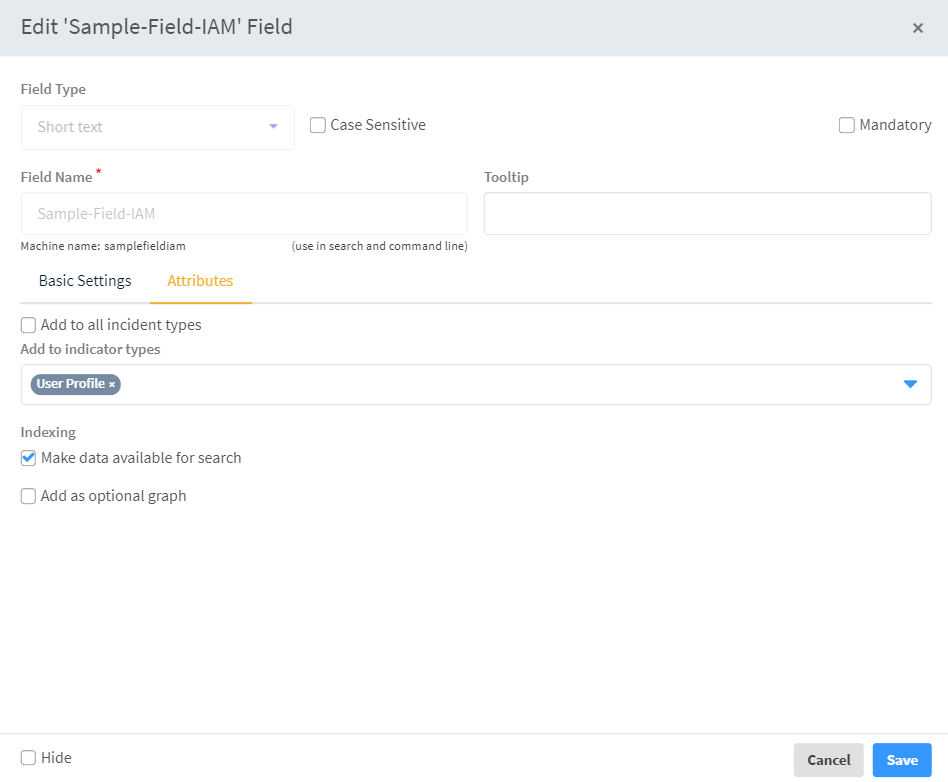Save the field changes
This screenshot has width=948, height=782.
[x=900, y=759]
